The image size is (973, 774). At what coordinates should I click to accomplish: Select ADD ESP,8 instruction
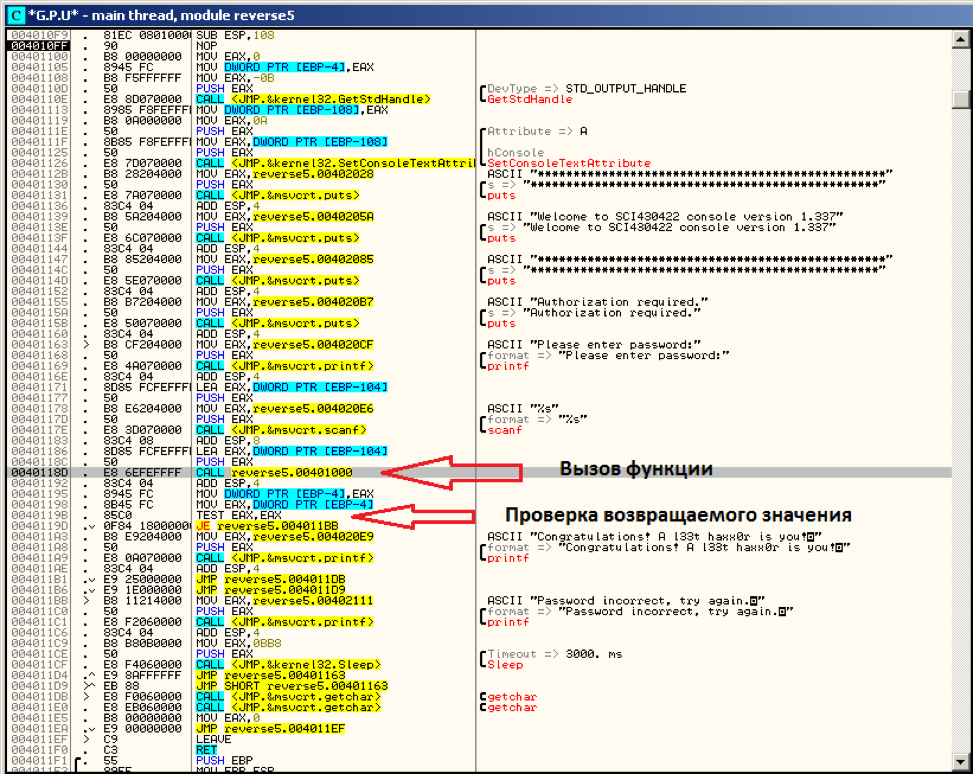click(x=228, y=441)
